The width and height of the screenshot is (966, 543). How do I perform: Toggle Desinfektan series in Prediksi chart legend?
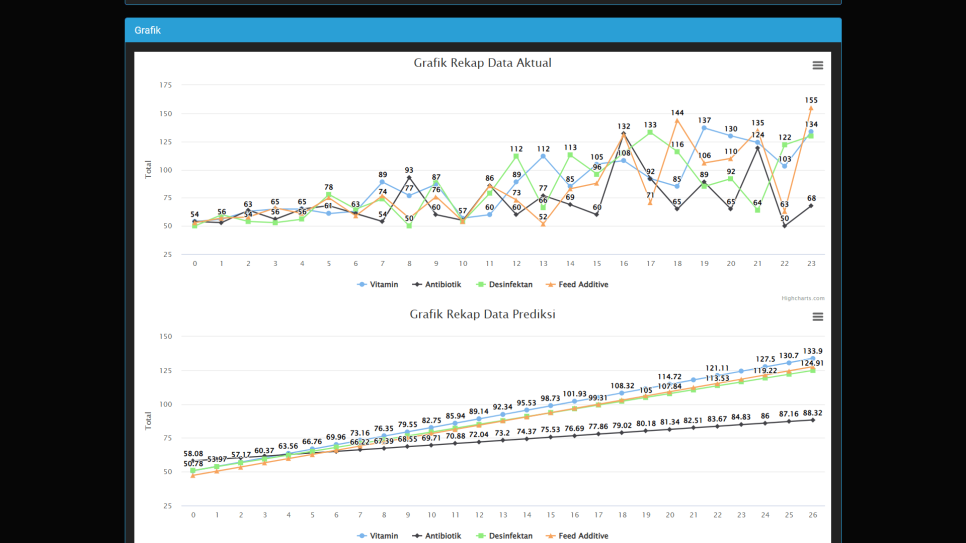pyautogui.click(x=505, y=536)
